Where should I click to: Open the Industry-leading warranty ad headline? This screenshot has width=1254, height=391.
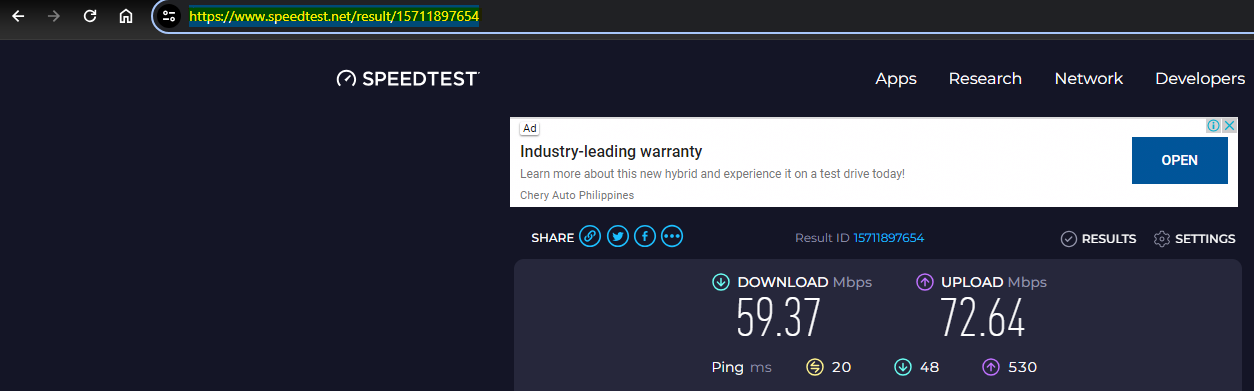click(611, 152)
